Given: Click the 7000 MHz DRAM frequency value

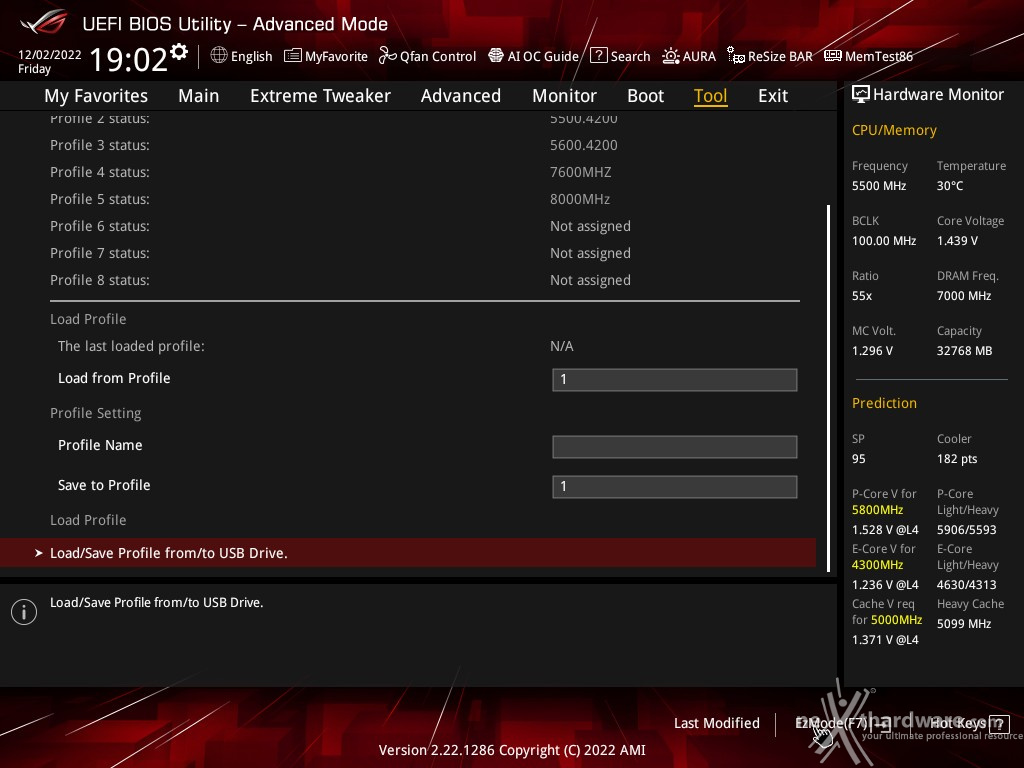Looking at the screenshot, I should tap(964, 296).
